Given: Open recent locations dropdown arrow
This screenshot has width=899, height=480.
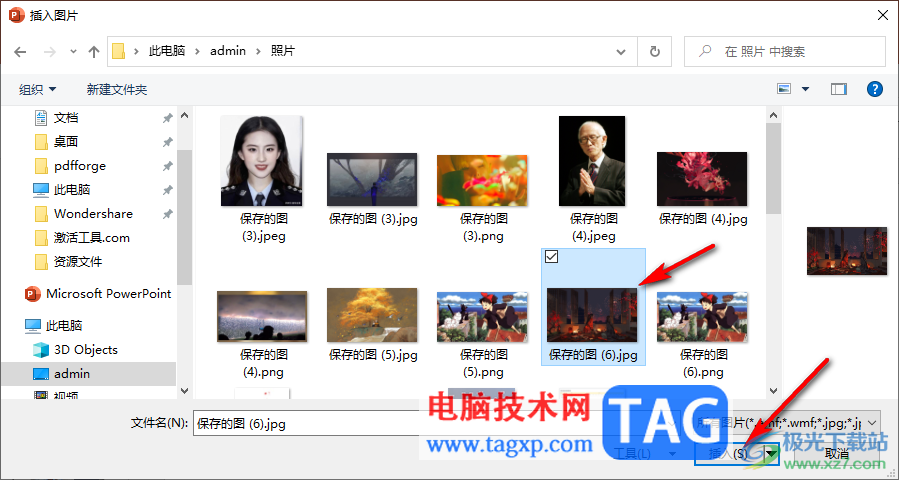Looking at the screenshot, I should (73, 52).
